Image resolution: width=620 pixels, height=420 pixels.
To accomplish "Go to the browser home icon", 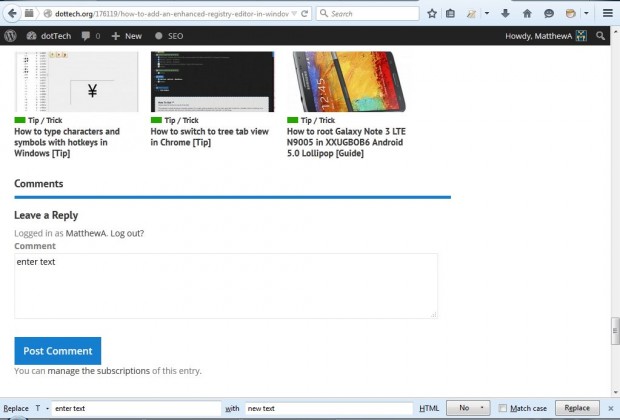I will coord(527,14).
